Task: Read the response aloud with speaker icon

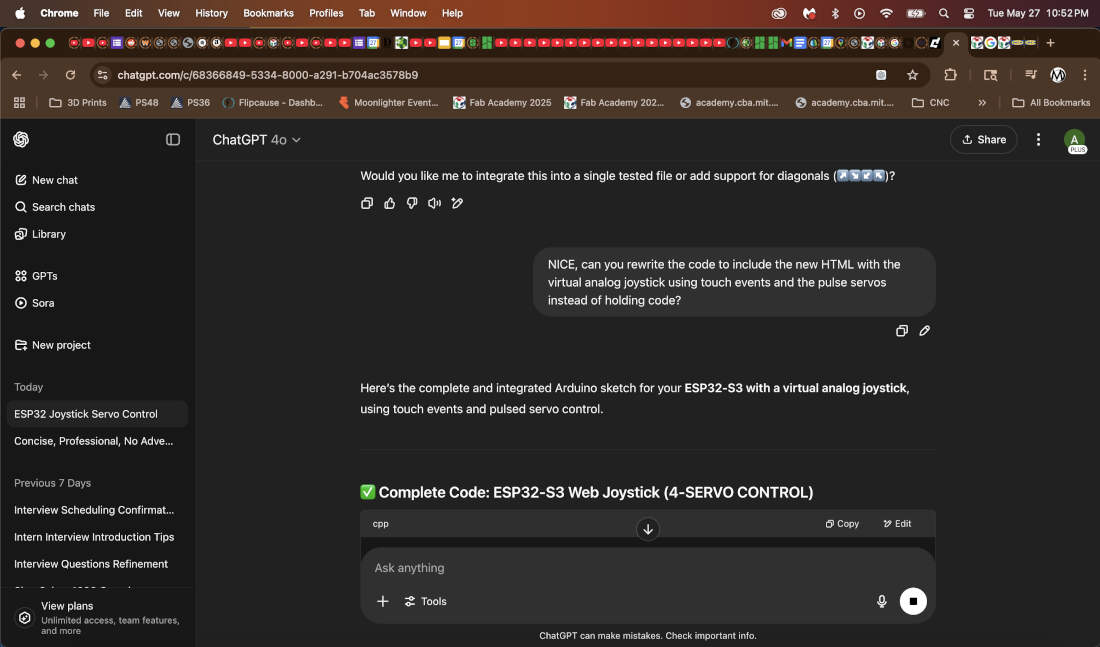Action: pyautogui.click(x=434, y=203)
